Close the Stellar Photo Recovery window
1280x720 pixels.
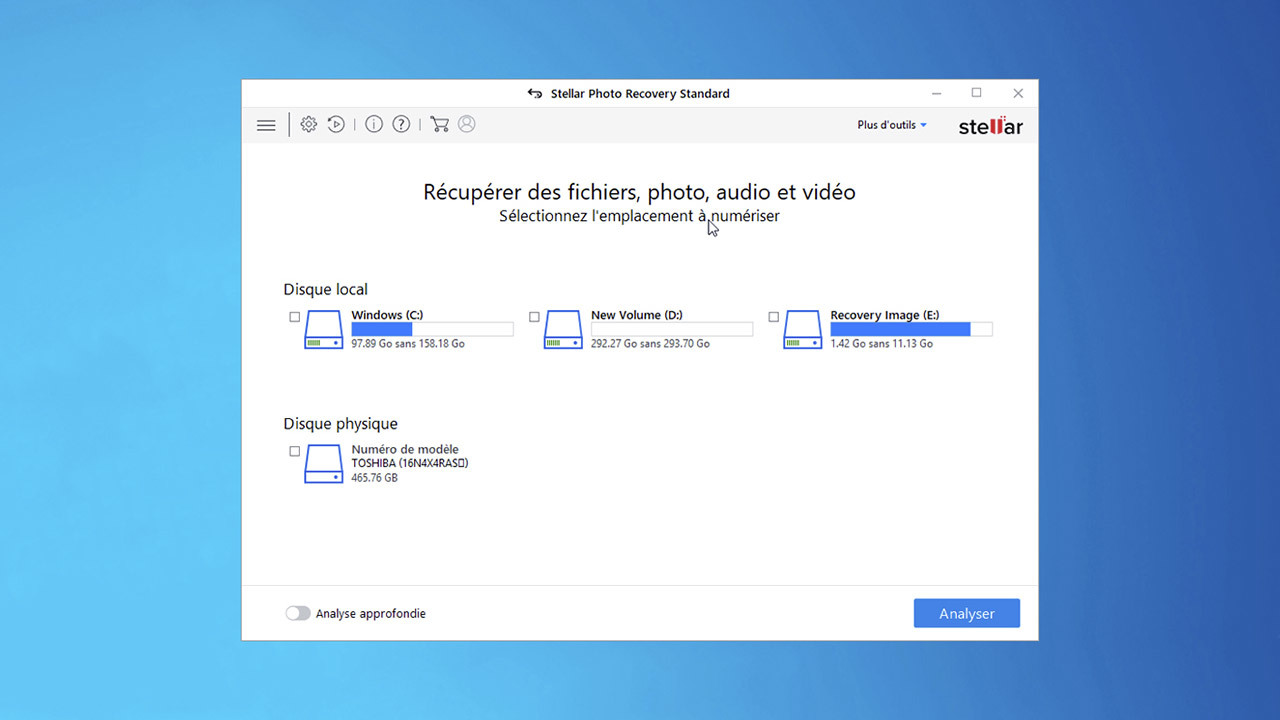click(1018, 93)
